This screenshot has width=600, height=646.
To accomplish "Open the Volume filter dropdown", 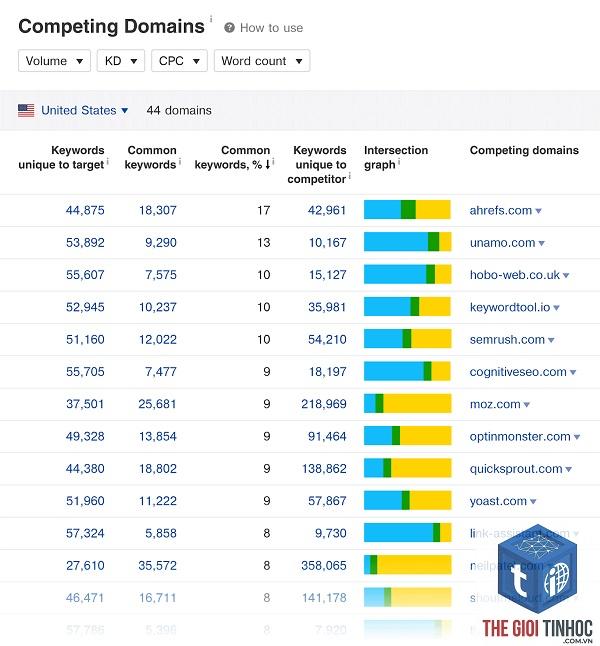I will click(x=54, y=61).
